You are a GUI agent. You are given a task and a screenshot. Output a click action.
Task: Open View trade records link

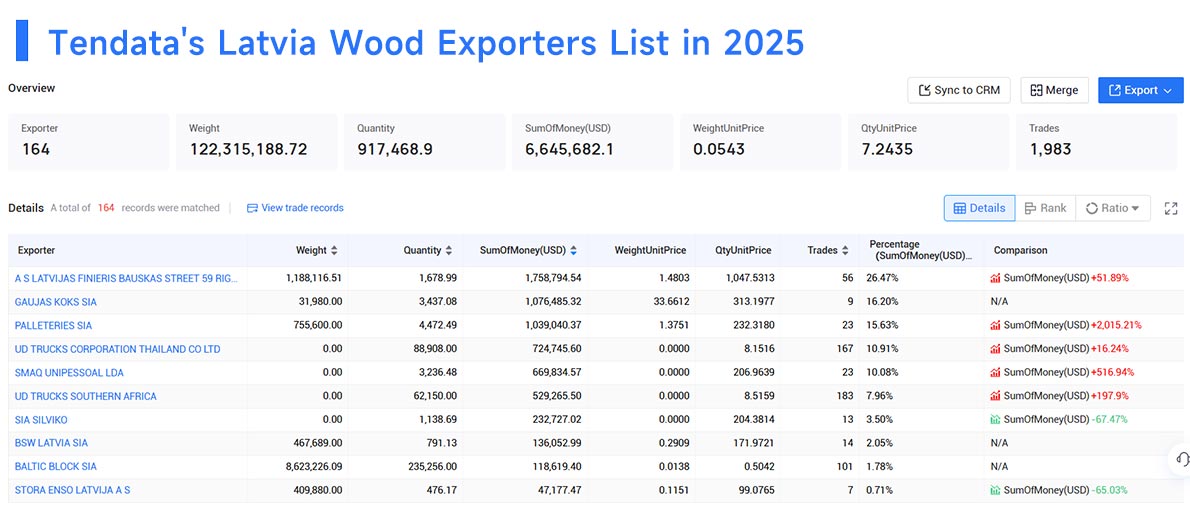(295, 208)
